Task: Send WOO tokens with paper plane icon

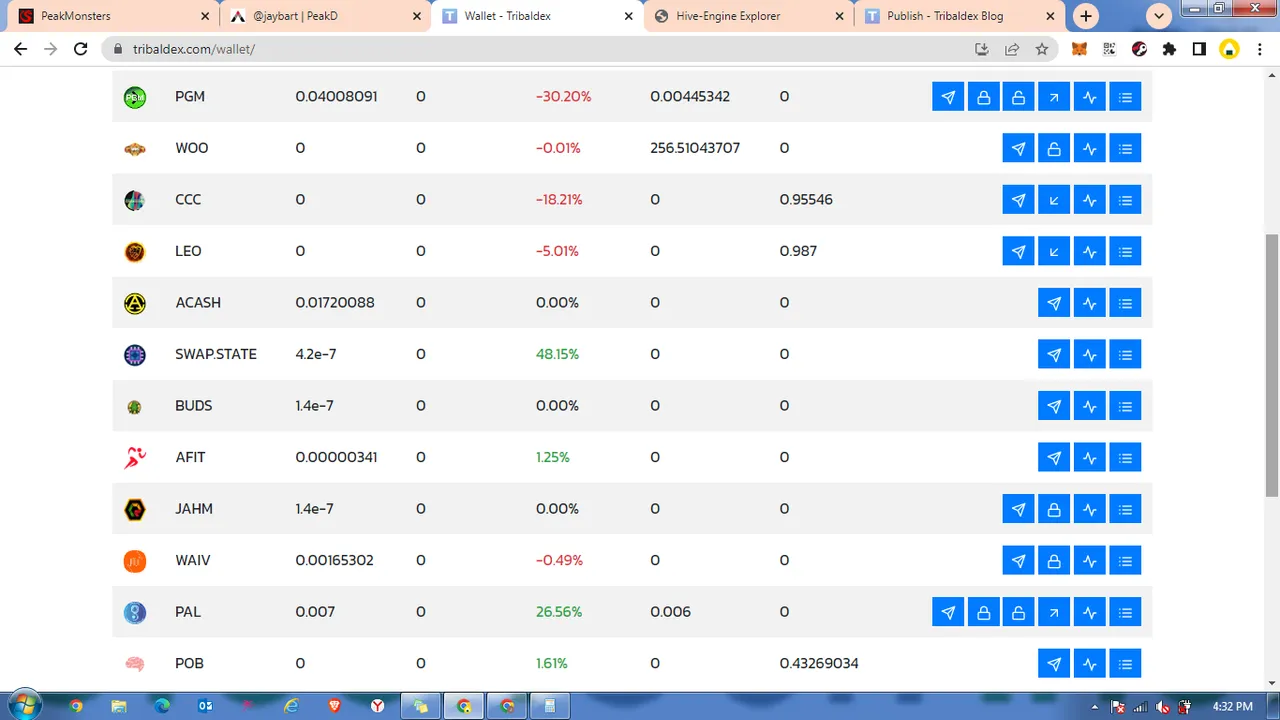Action: click(x=1019, y=148)
